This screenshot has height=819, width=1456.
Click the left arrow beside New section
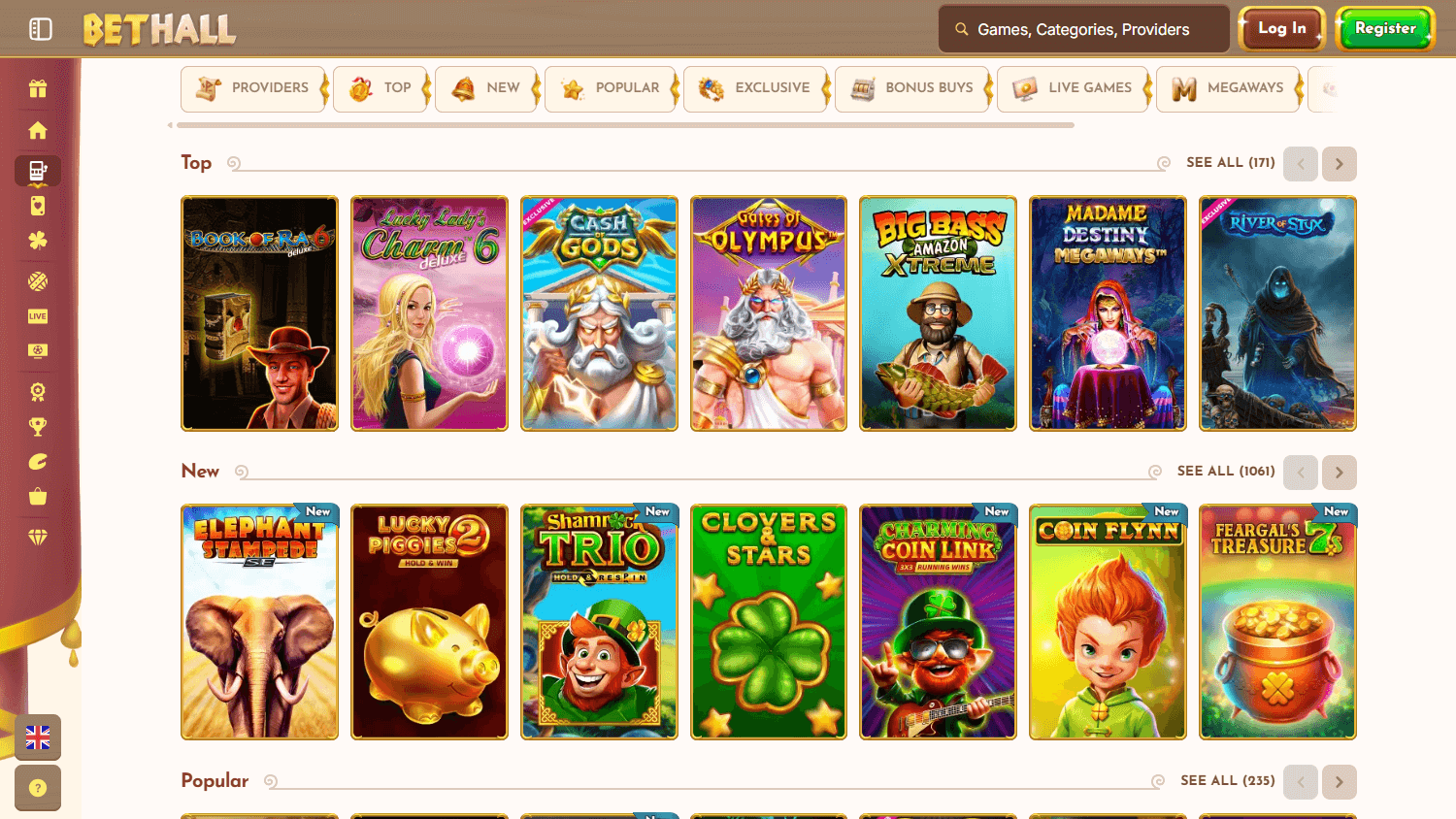pyautogui.click(x=1300, y=472)
